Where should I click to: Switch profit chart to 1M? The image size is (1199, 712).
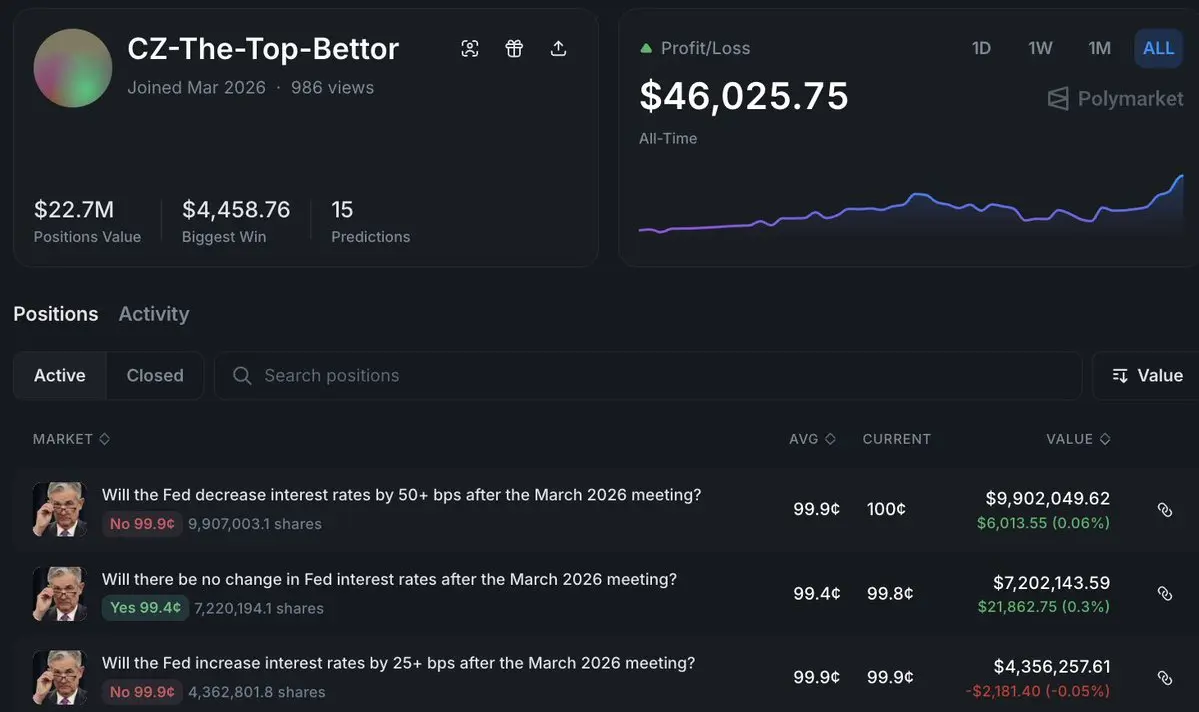pyautogui.click(x=1099, y=48)
